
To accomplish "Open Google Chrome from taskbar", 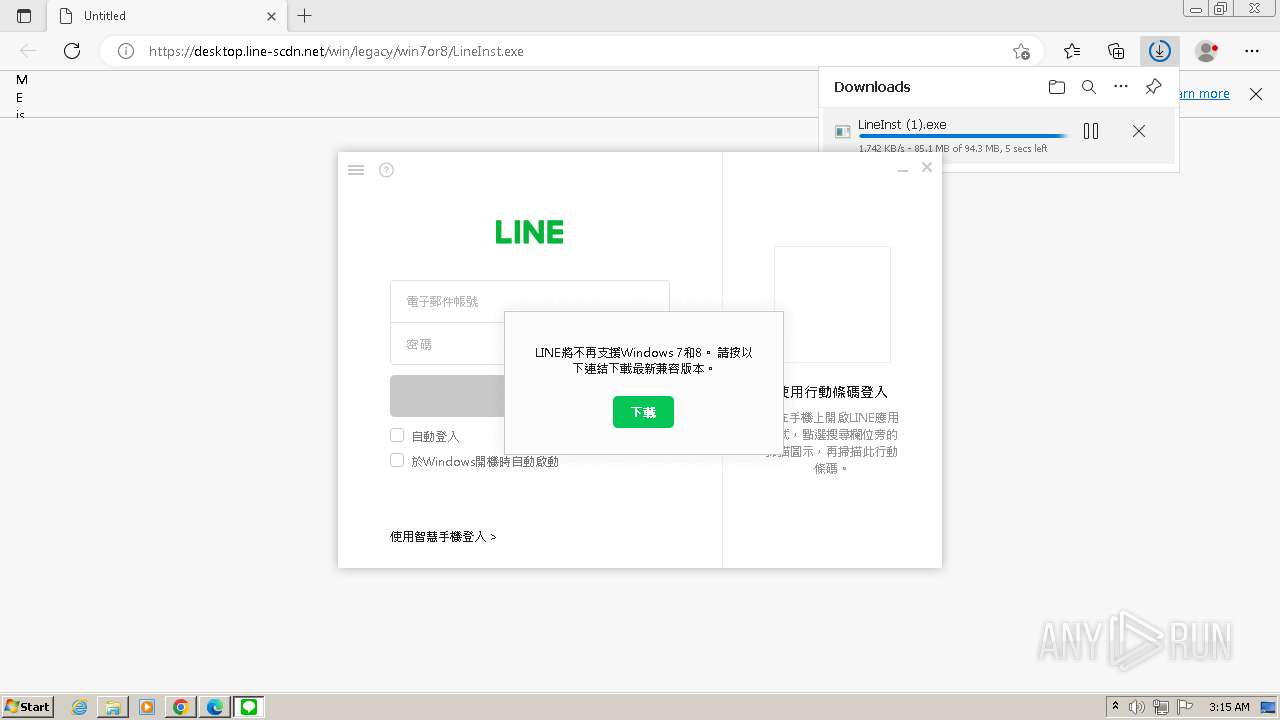I will (x=180, y=707).
